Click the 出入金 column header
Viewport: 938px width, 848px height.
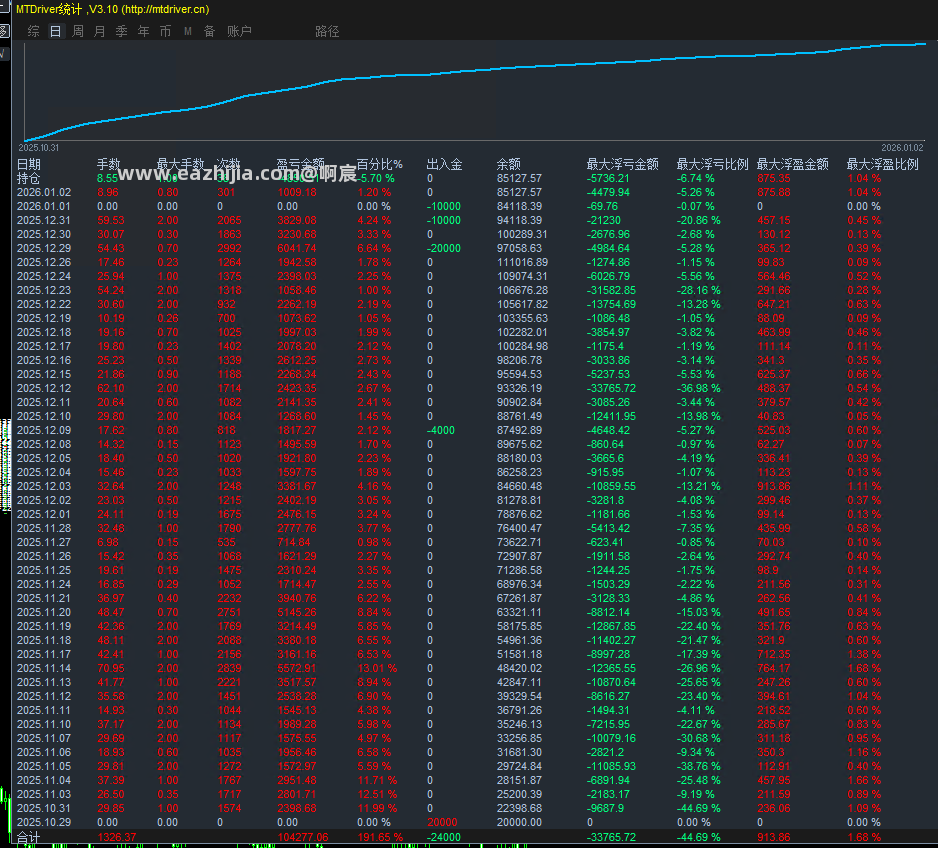click(x=444, y=164)
